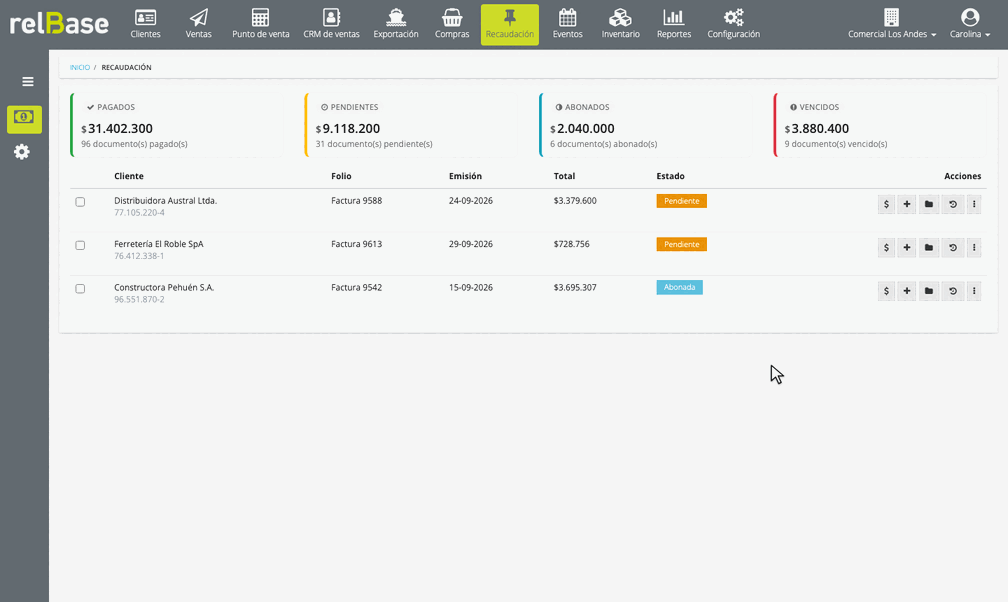Open the sidebar settings gear
Image resolution: width=1008 pixels, height=602 pixels.
click(x=22, y=152)
